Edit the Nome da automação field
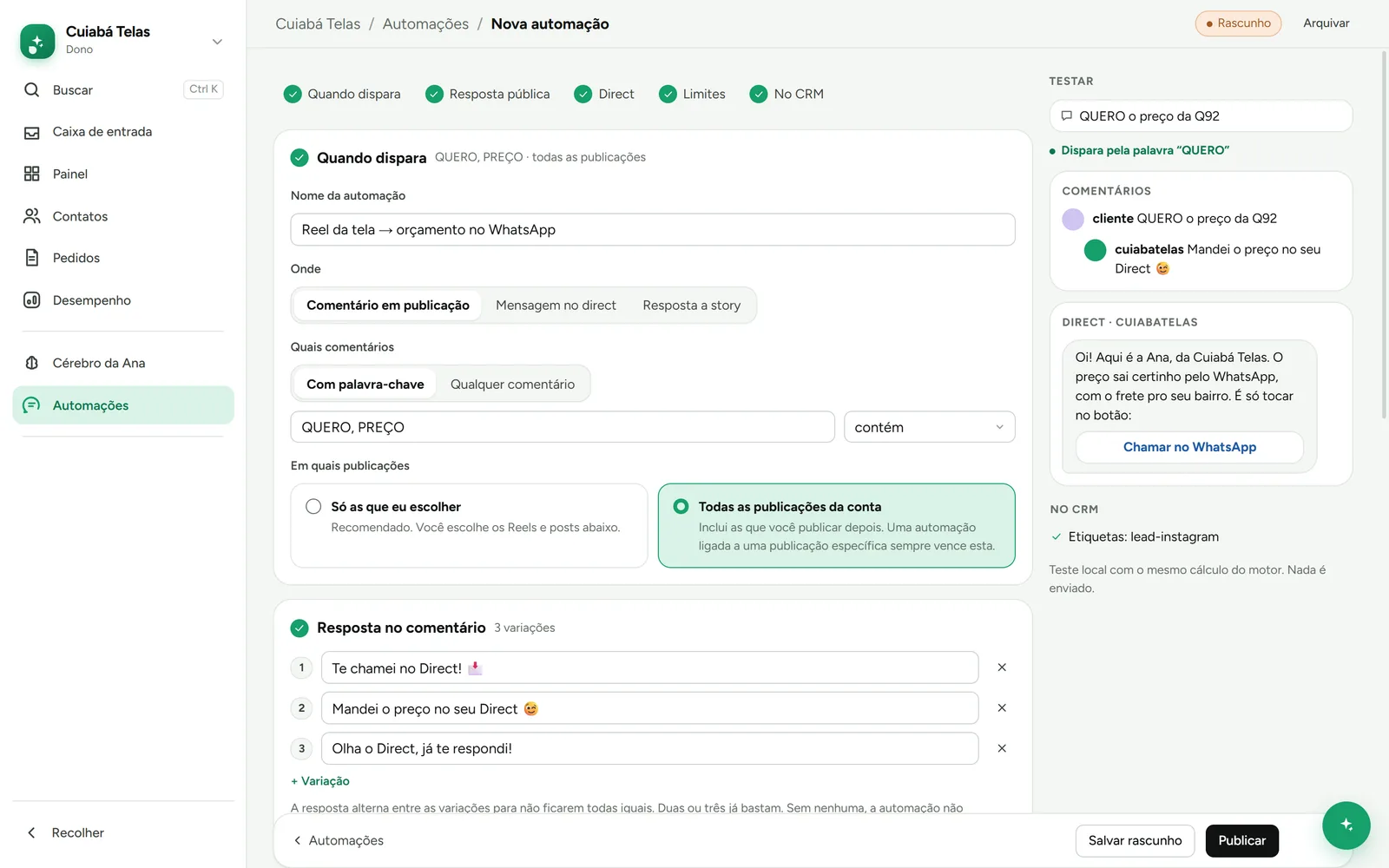Screen dimensions: 1389x868 (x=653, y=230)
